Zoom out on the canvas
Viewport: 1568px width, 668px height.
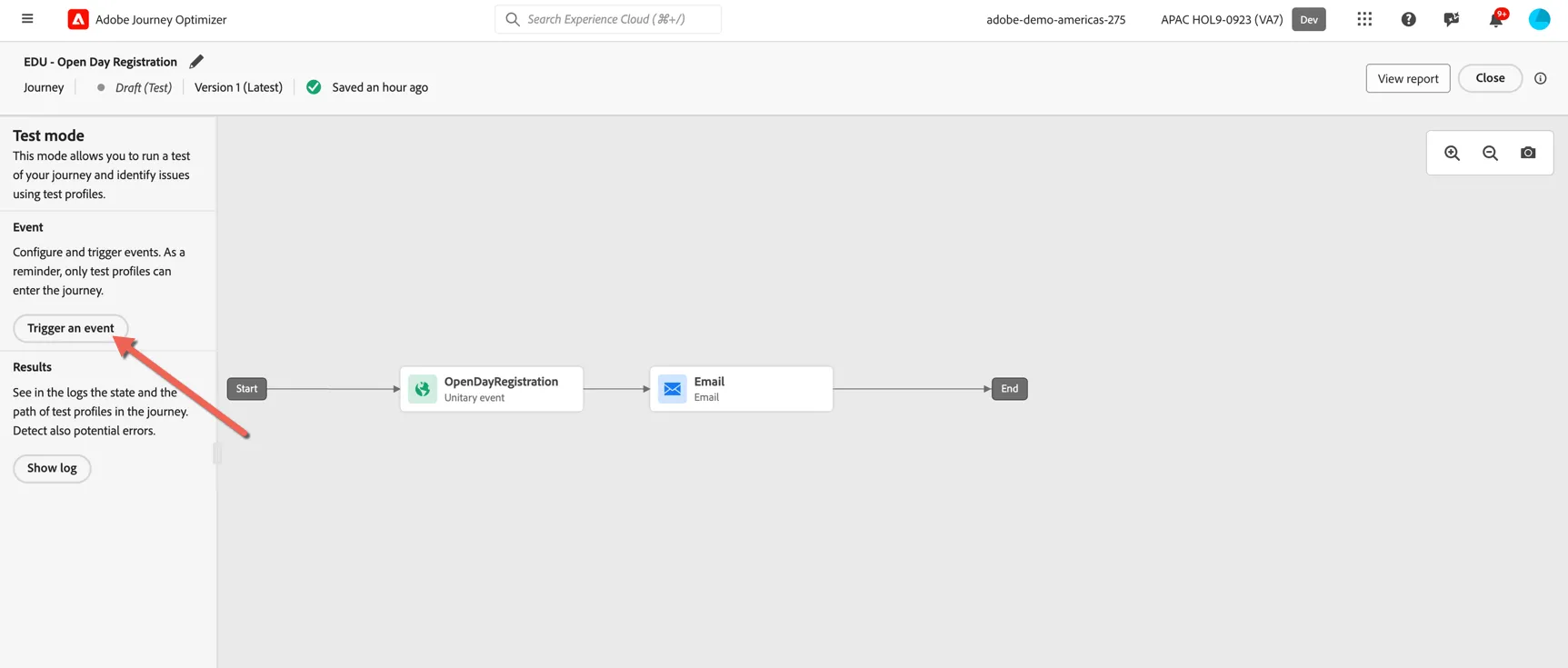[1490, 153]
